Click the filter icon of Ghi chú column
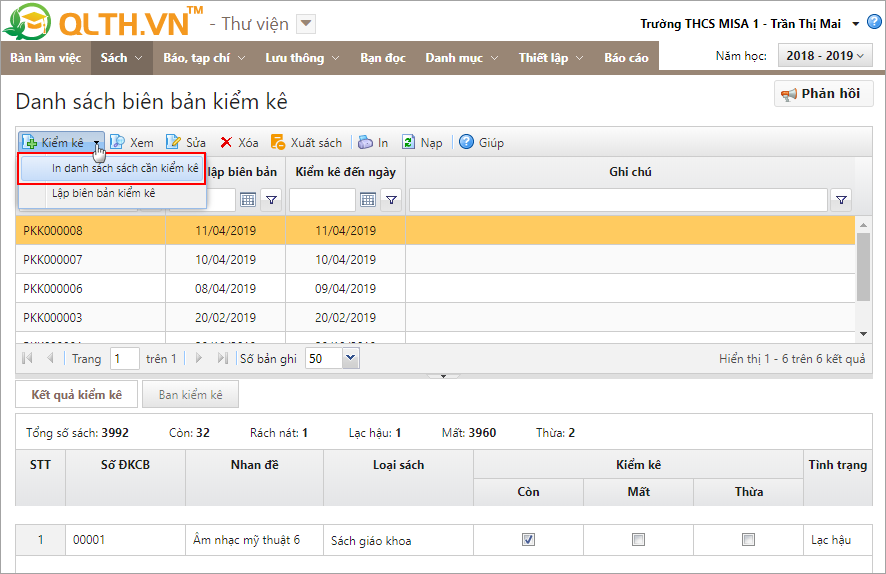The width and height of the screenshot is (886, 574). point(841,201)
